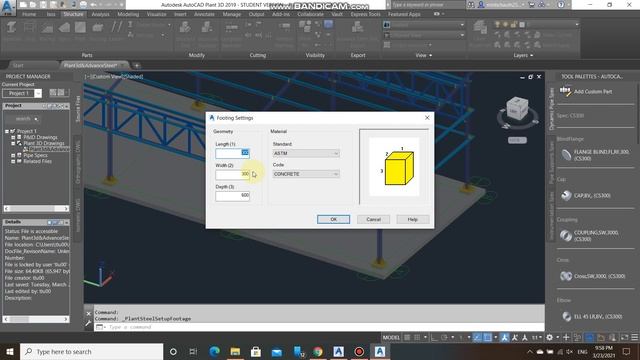The width and height of the screenshot is (640, 360).
Task: Click the MODEL status bar button
Action: point(391,337)
